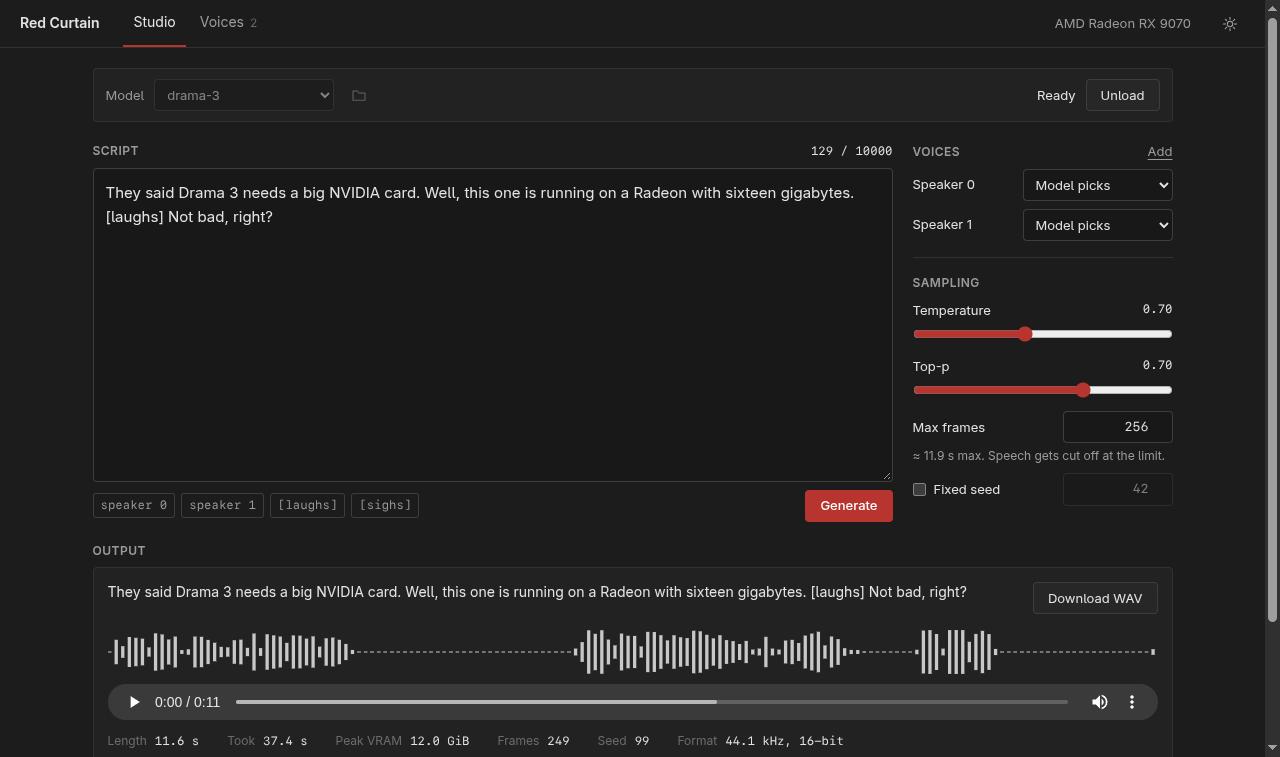Toggle the light/dark theme sun icon
The height and width of the screenshot is (757, 1280).
point(1230,24)
